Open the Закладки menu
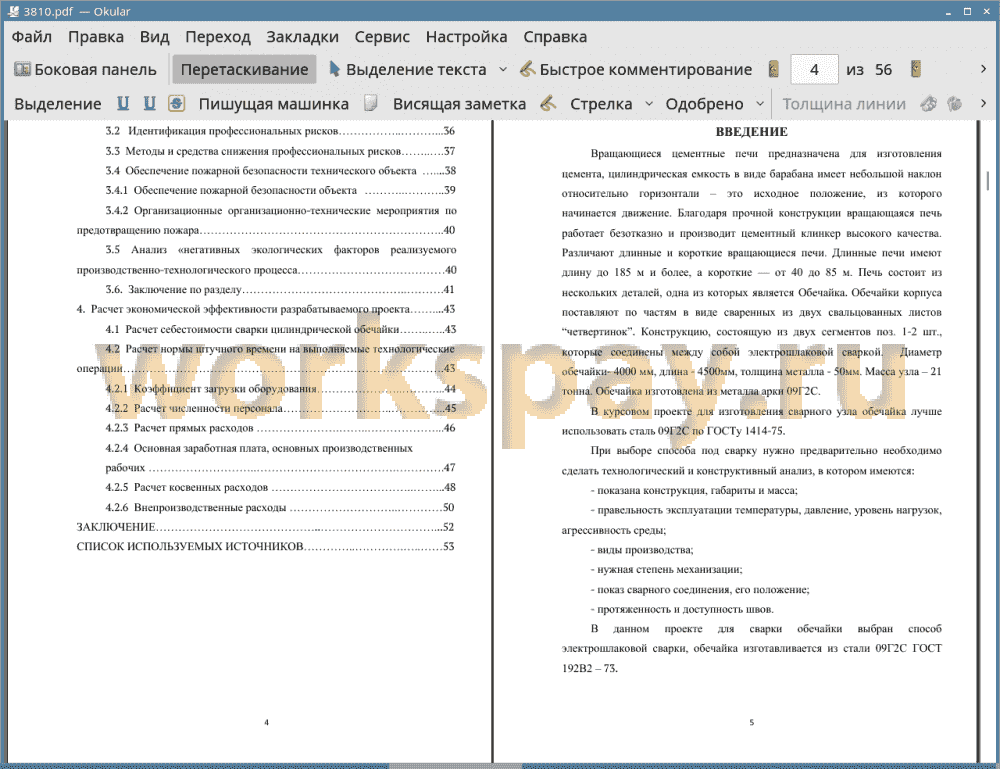1000x769 pixels. pos(302,37)
